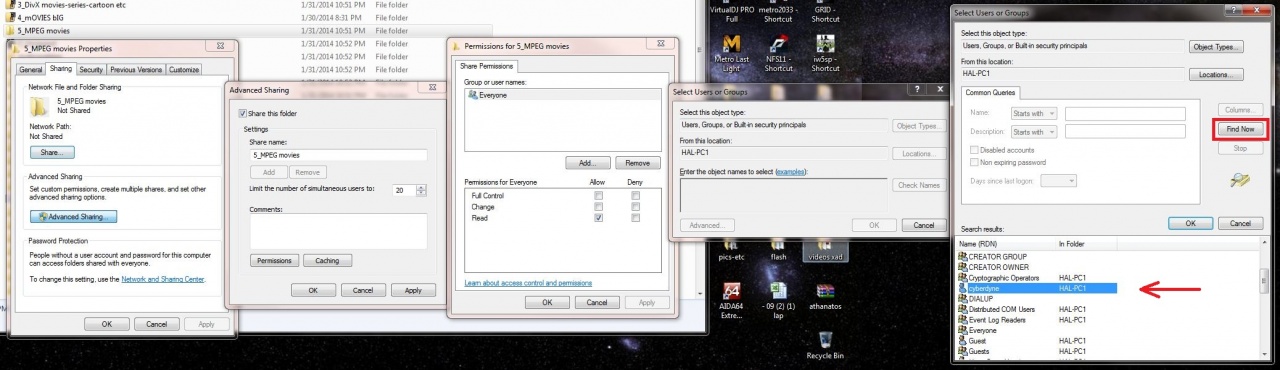Select the videos xad desktop folder
The width and height of the screenshot is (1280, 370).
click(825, 249)
